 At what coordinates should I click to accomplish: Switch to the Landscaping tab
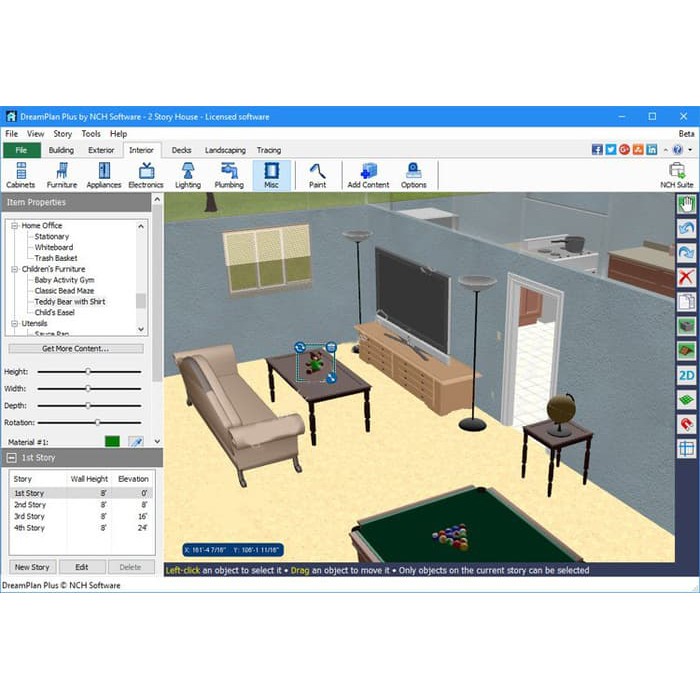pos(225,150)
